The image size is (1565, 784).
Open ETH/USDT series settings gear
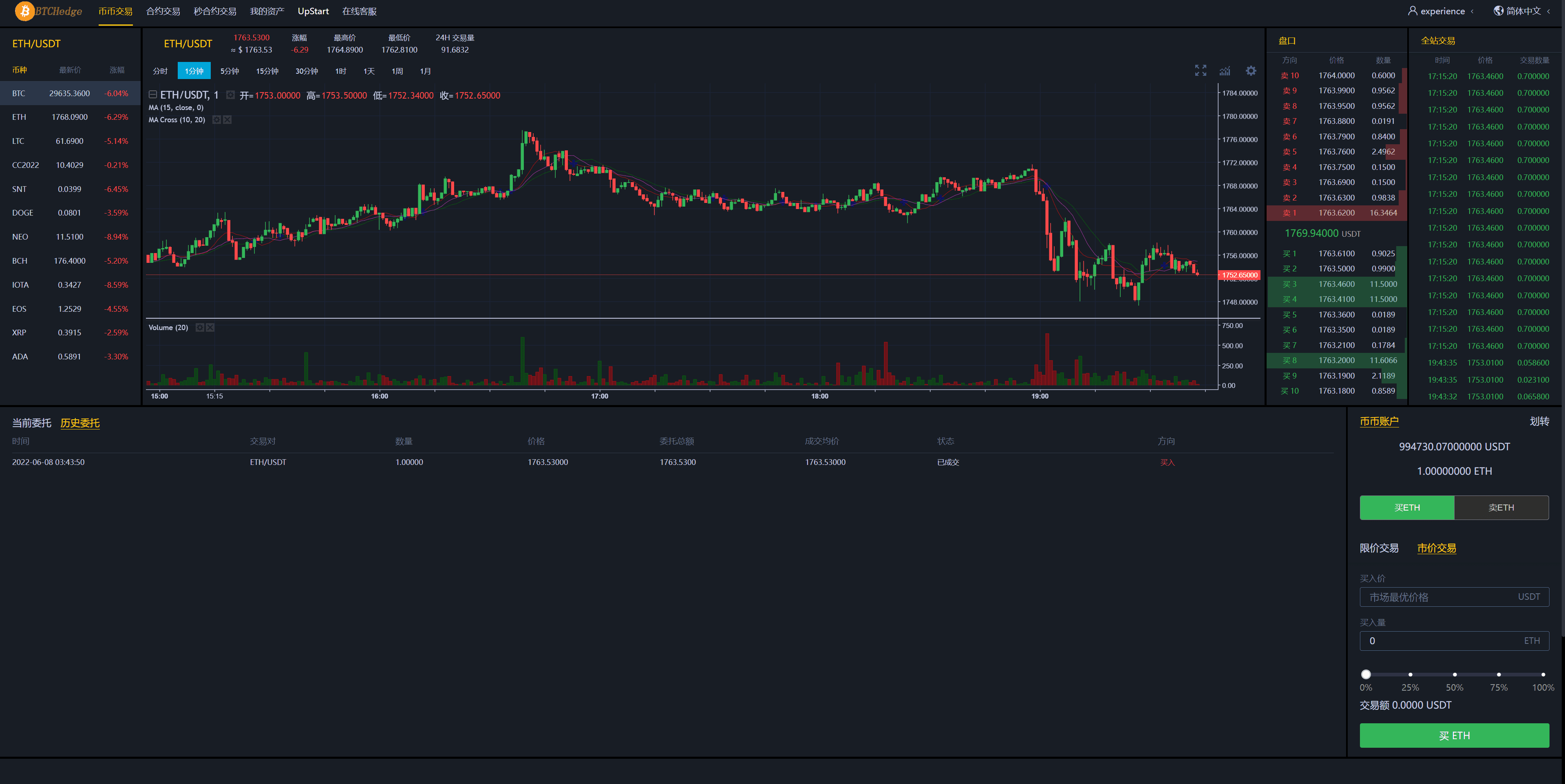tap(230, 95)
